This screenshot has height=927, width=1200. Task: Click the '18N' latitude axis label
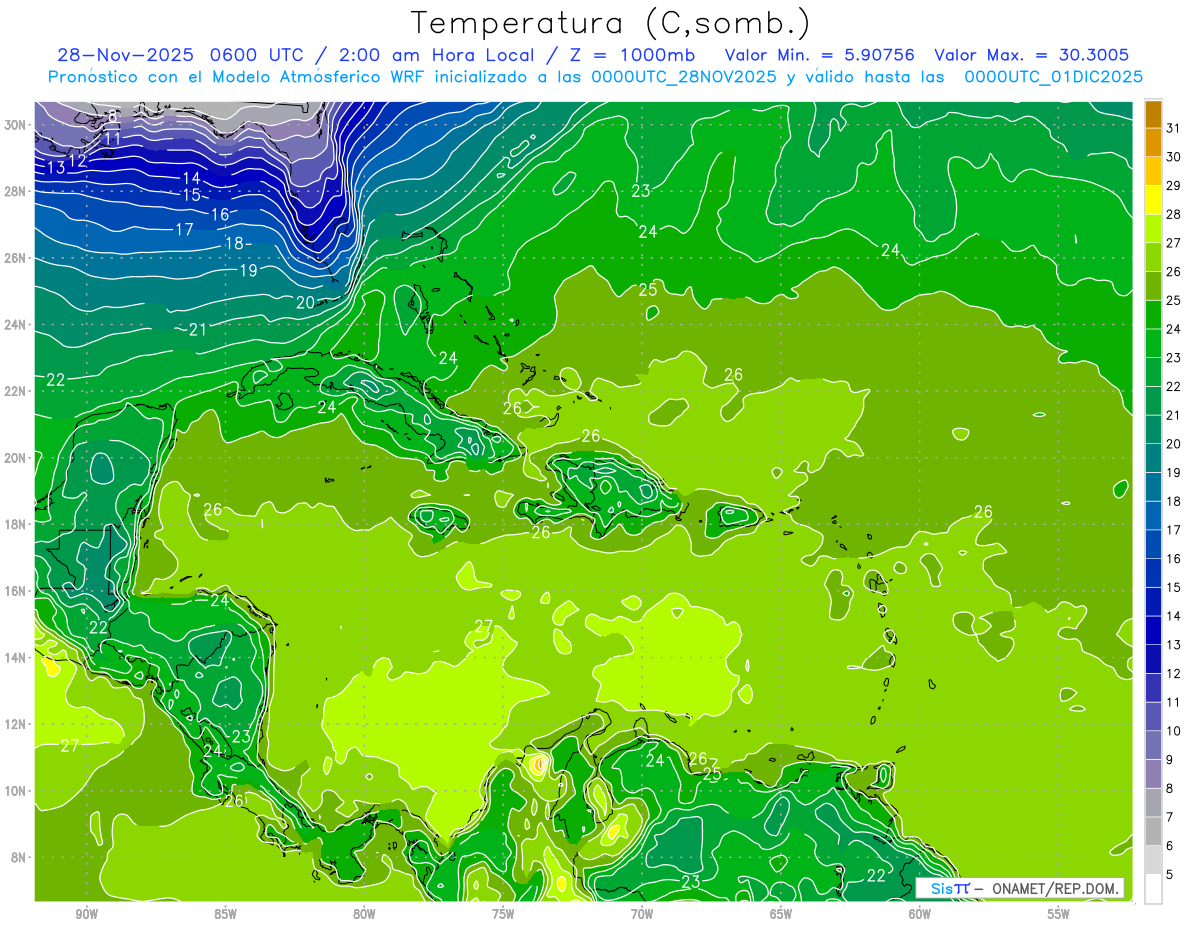16,524
